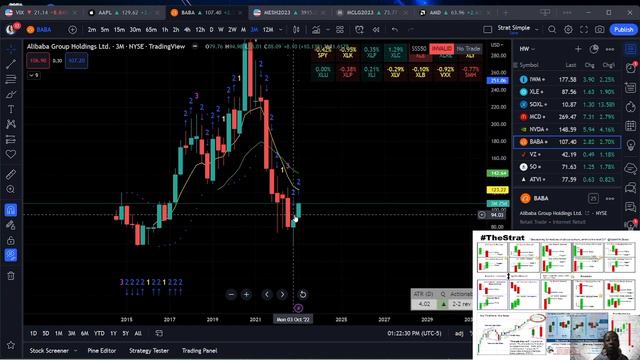The width and height of the screenshot is (640, 360).
Task: Set interval to 15m
Action: coord(119,30)
